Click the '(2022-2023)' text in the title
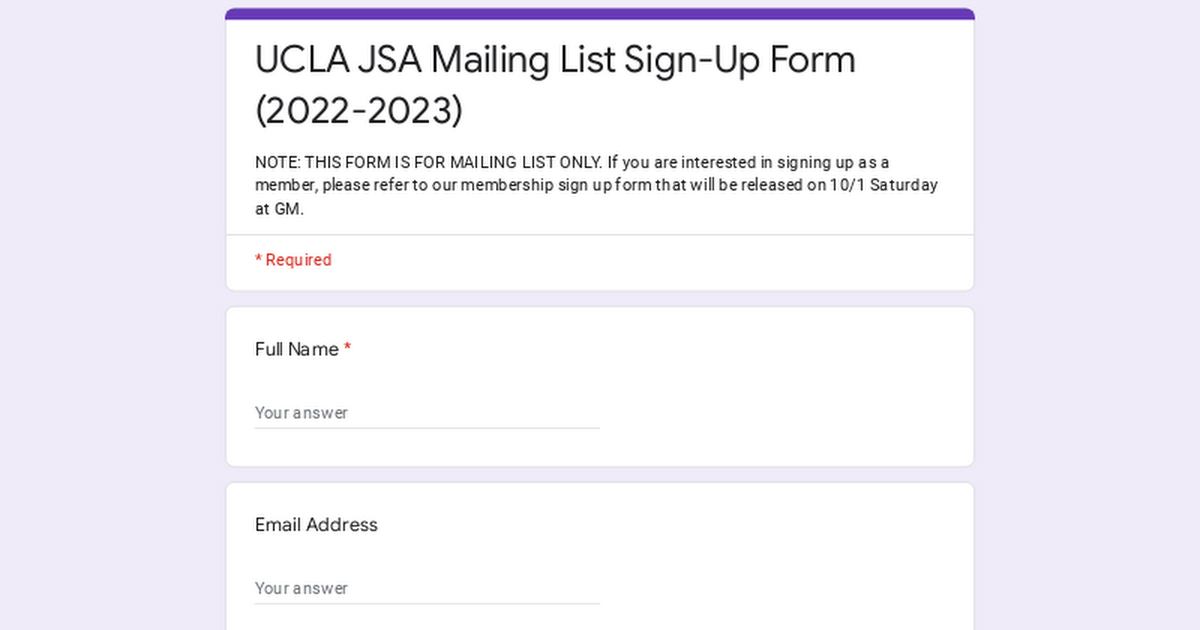 (x=359, y=110)
